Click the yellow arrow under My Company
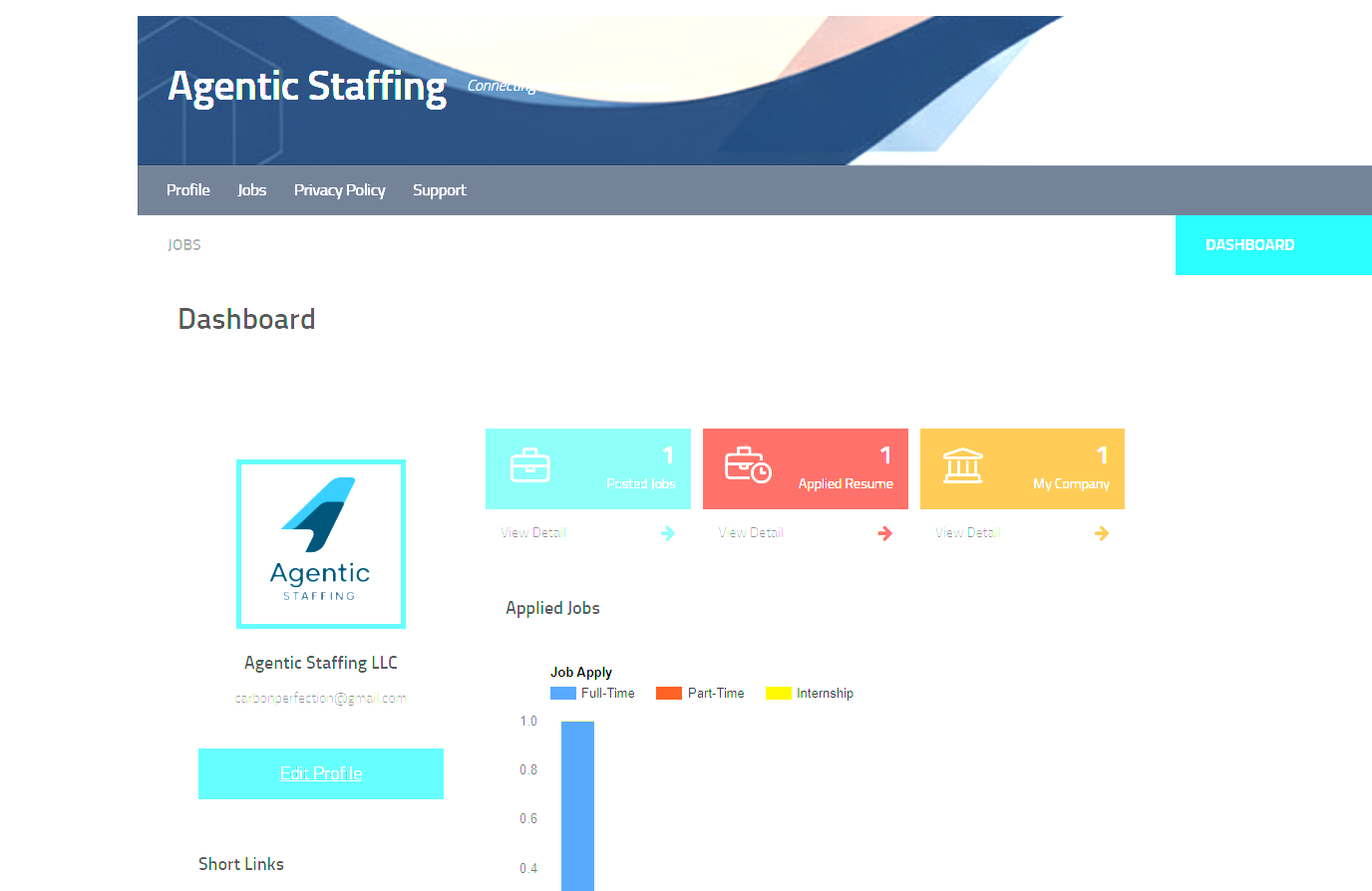Image resolution: width=1372 pixels, height=891 pixels. pyautogui.click(x=1101, y=534)
